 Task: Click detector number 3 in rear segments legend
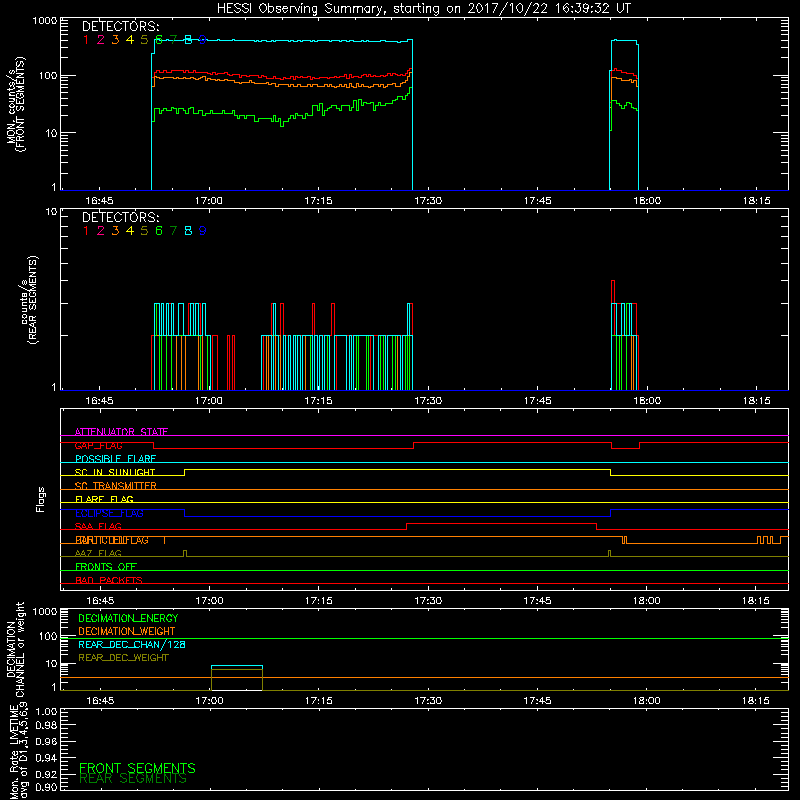pos(115,231)
